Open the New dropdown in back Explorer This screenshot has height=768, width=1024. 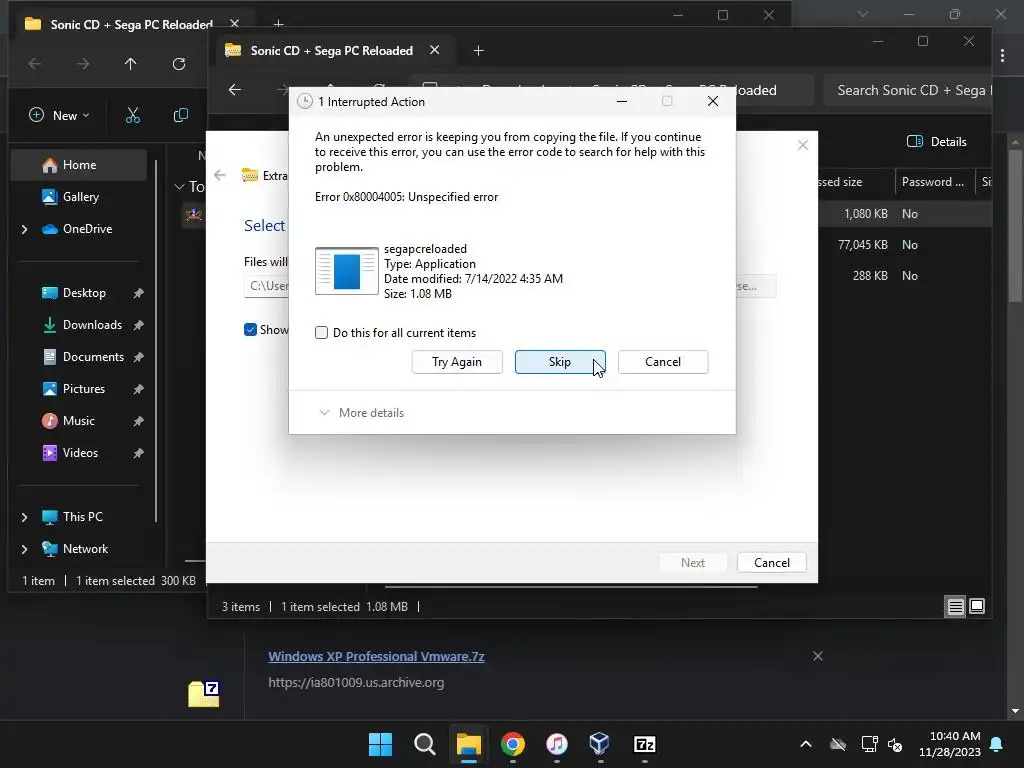(x=59, y=116)
